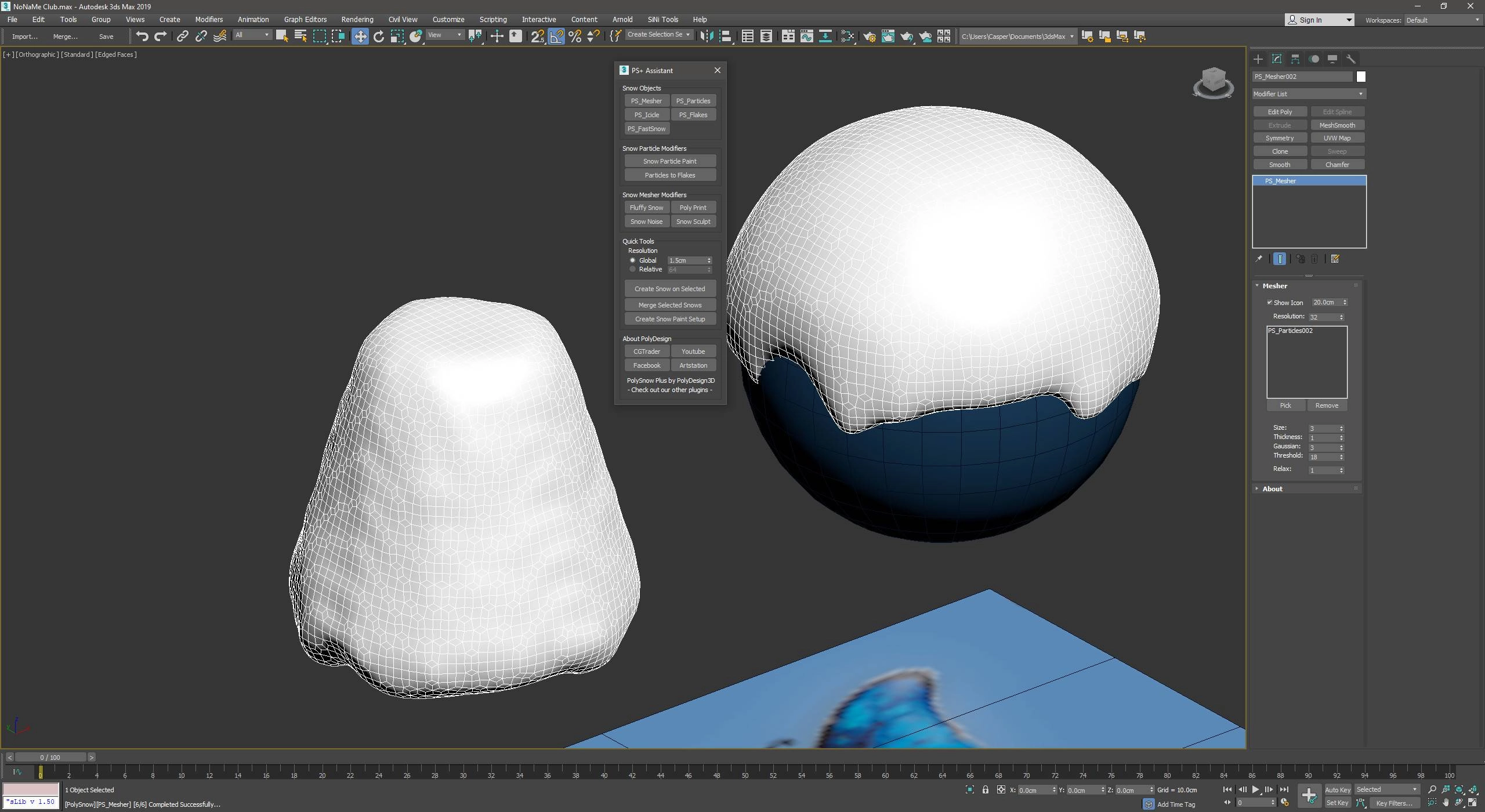Click the Pin Stack icon
1485x812 pixels.
[1258, 259]
